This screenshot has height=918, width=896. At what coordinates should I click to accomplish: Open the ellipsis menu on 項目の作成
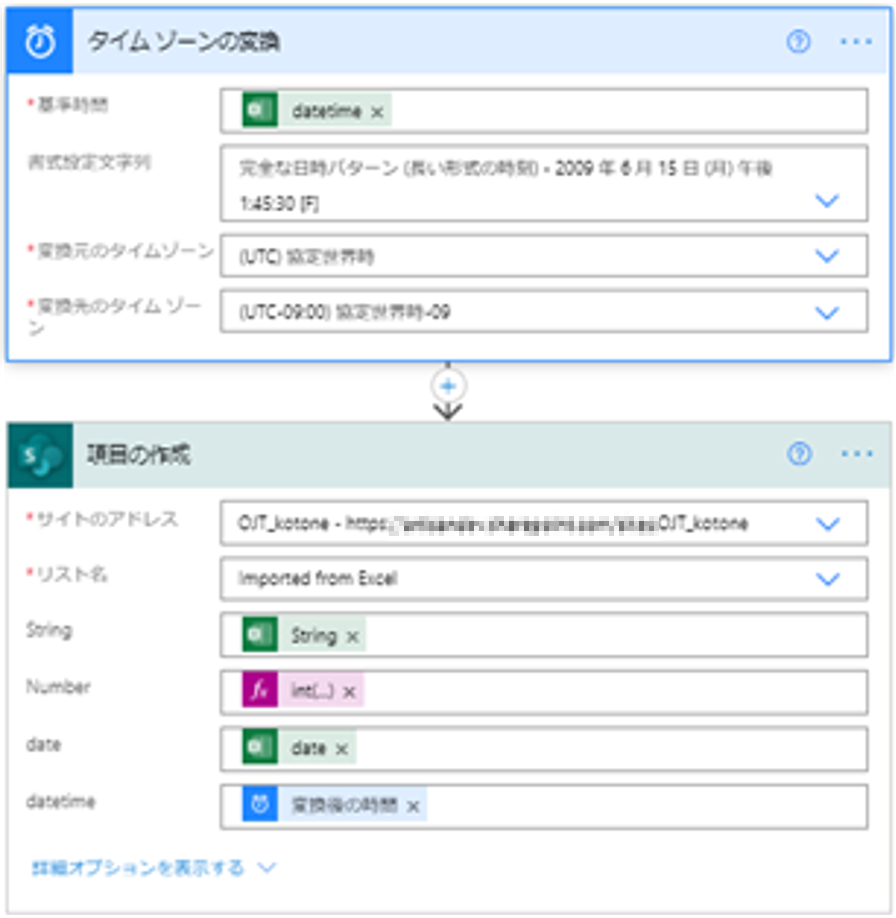(856, 455)
